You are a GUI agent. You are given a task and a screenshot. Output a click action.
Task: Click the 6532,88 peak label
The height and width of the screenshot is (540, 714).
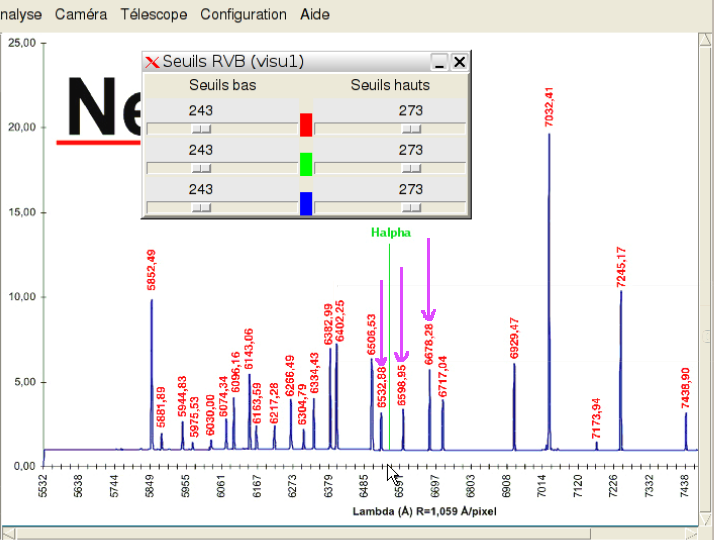click(x=382, y=387)
